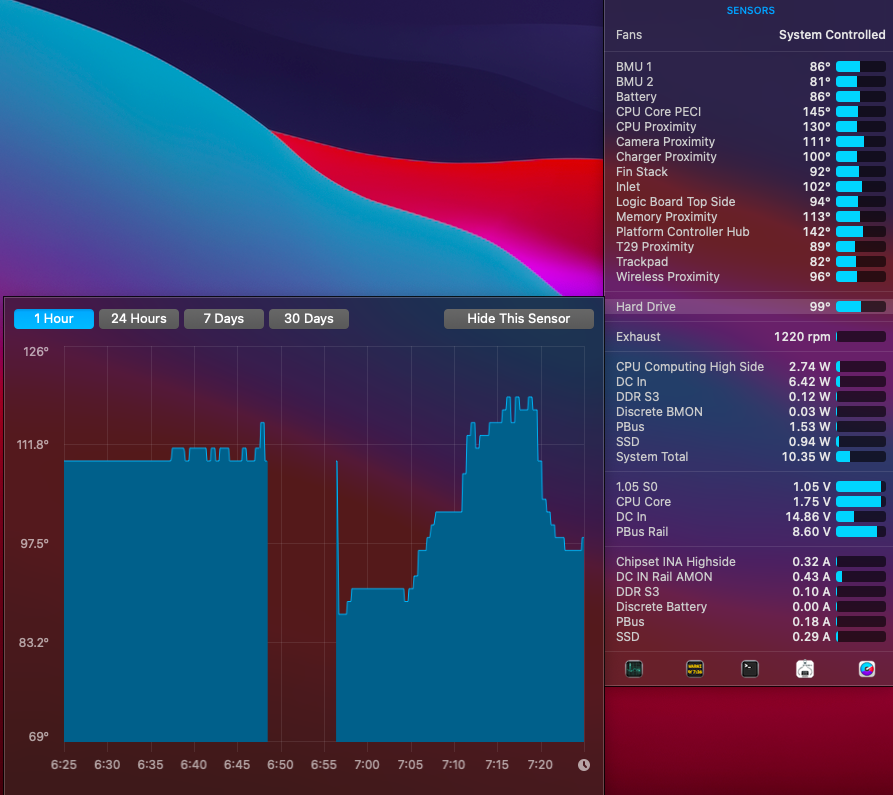Click the clock icon on the chart axis
893x795 pixels.
(584, 765)
